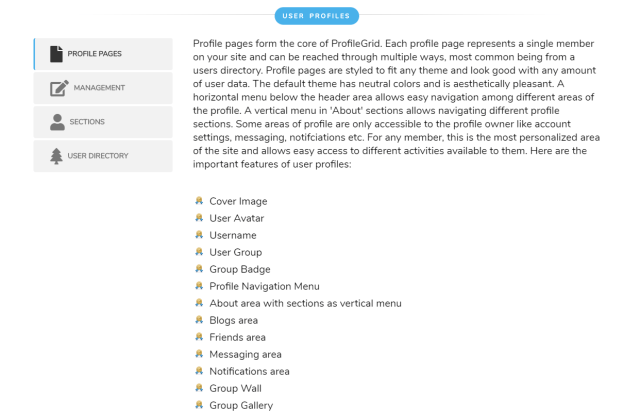640x416 pixels.
Task: Click the bullet icon beside Friends area
Action: pyautogui.click(x=199, y=337)
